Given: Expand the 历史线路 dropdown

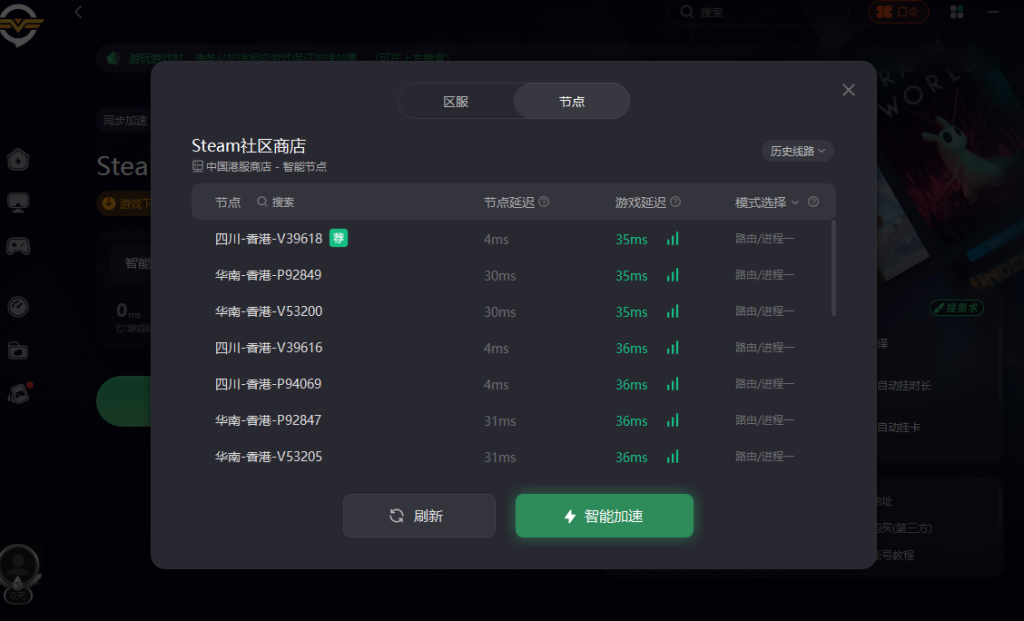Looking at the screenshot, I should click(797, 151).
